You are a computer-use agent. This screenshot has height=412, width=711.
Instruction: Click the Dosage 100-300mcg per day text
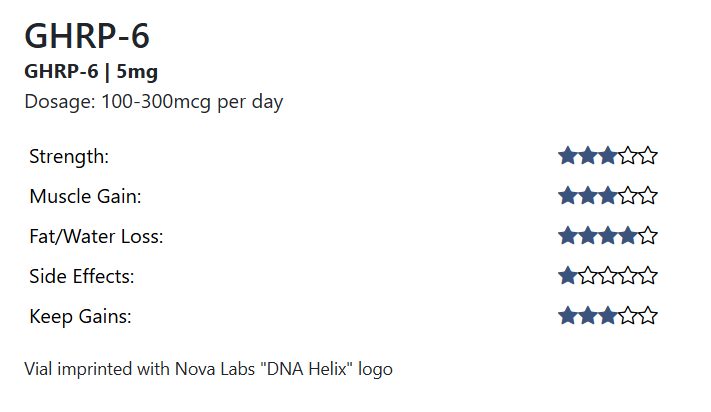[153, 102]
